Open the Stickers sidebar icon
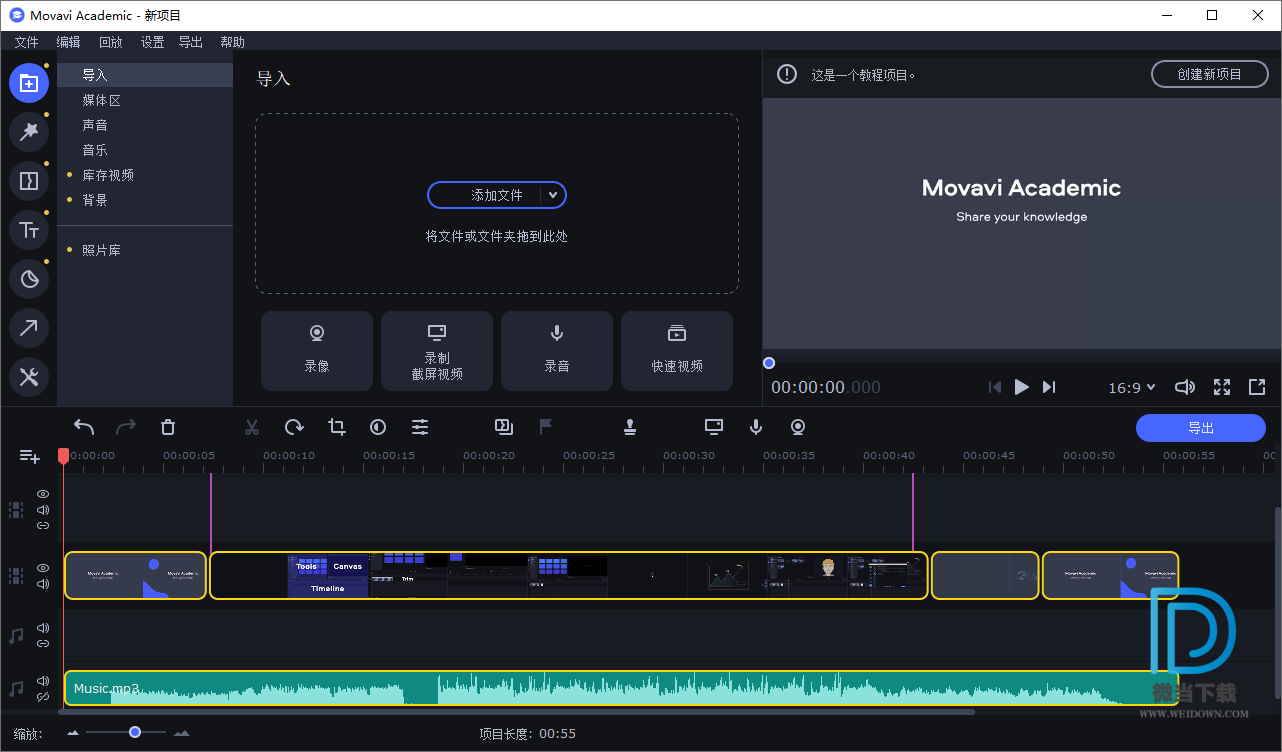 click(x=29, y=279)
